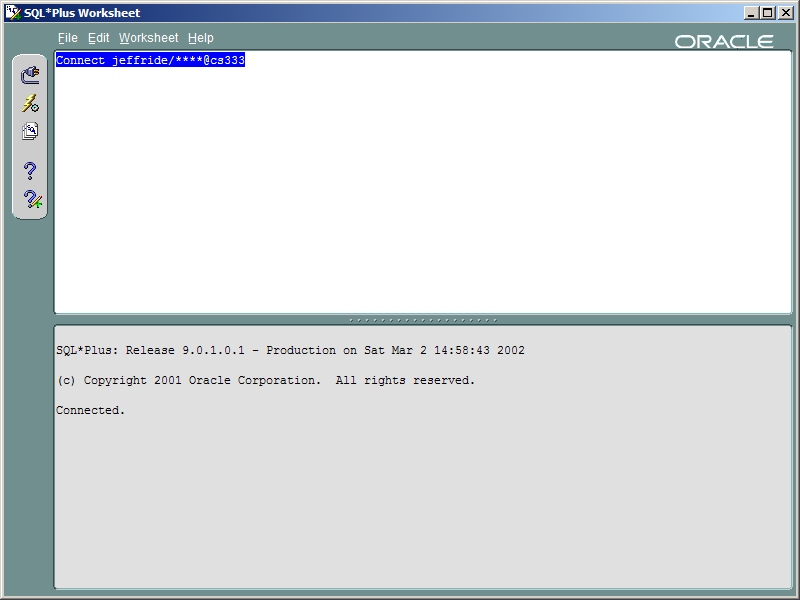Click the SQL*Plus Release version line
The image size is (800, 600).
click(290, 351)
